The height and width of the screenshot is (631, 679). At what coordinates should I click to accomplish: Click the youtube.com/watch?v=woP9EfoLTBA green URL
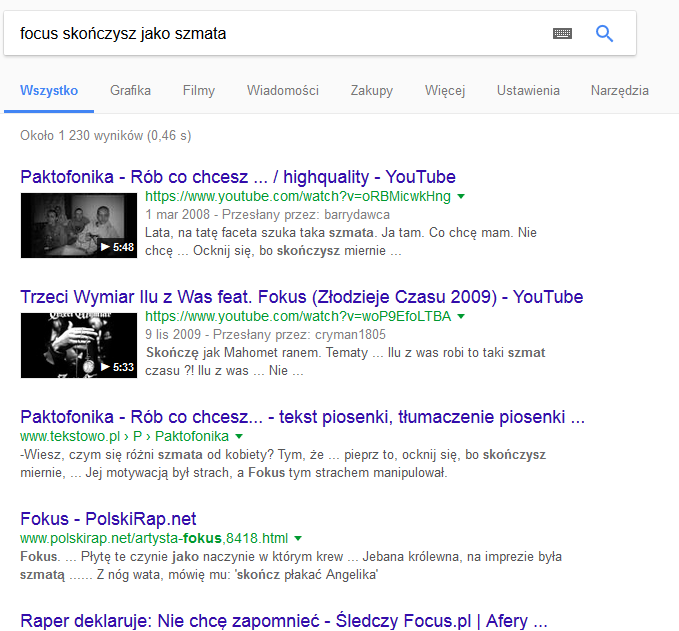click(298, 317)
